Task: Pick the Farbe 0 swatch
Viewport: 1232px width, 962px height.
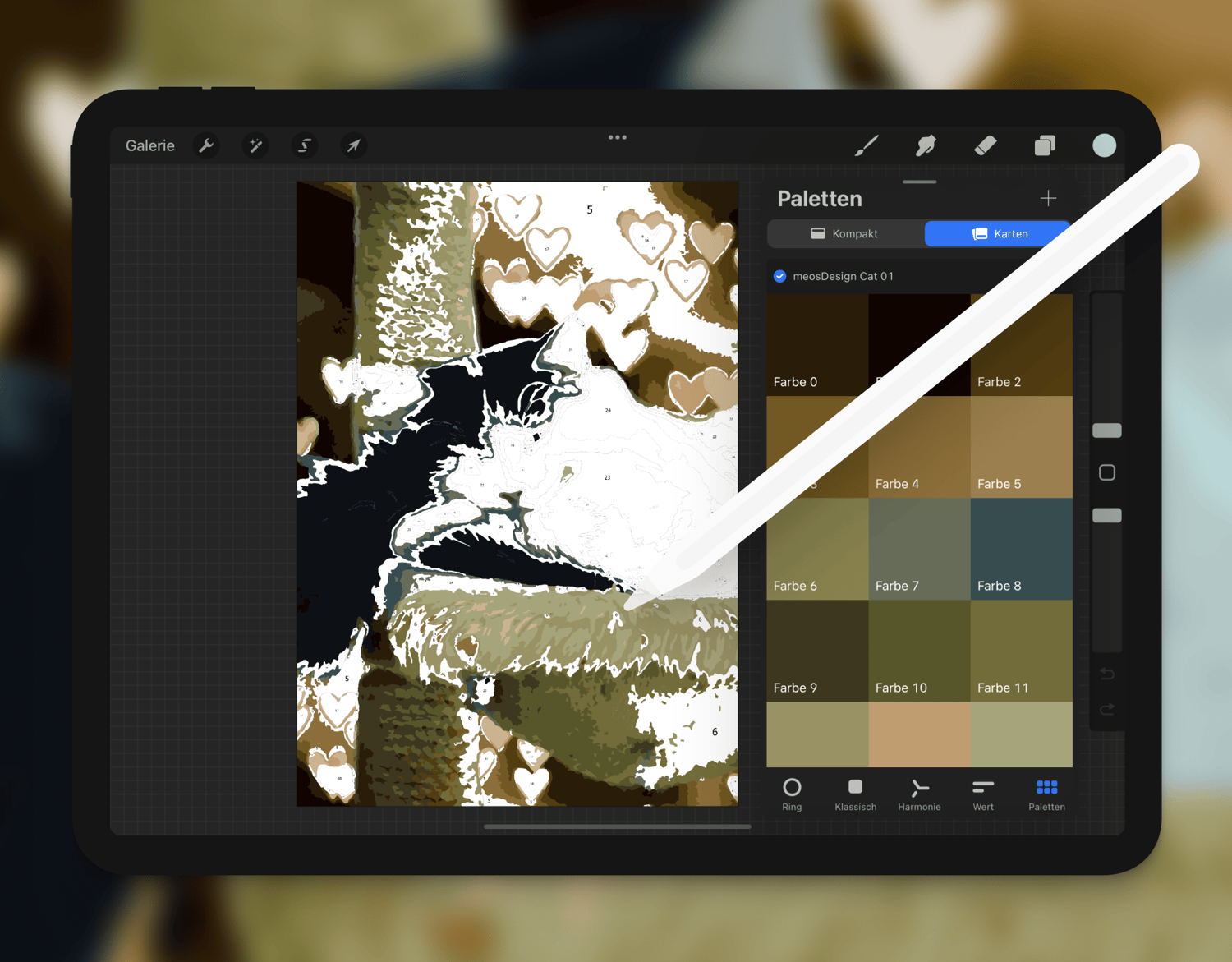Action: tap(817, 345)
